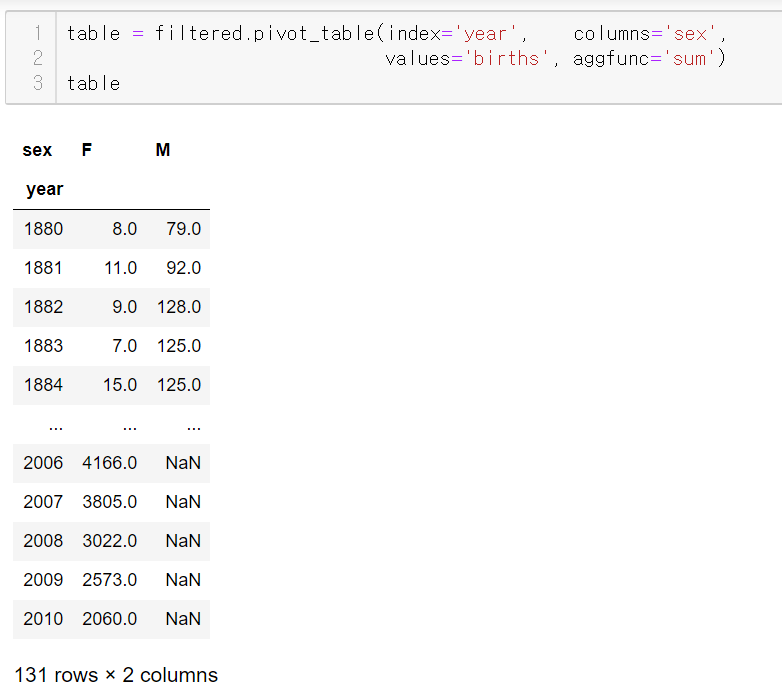Image resolution: width=782 pixels, height=687 pixels.
Task: Click line number 2 in the gutter
Action: [x=38, y=58]
